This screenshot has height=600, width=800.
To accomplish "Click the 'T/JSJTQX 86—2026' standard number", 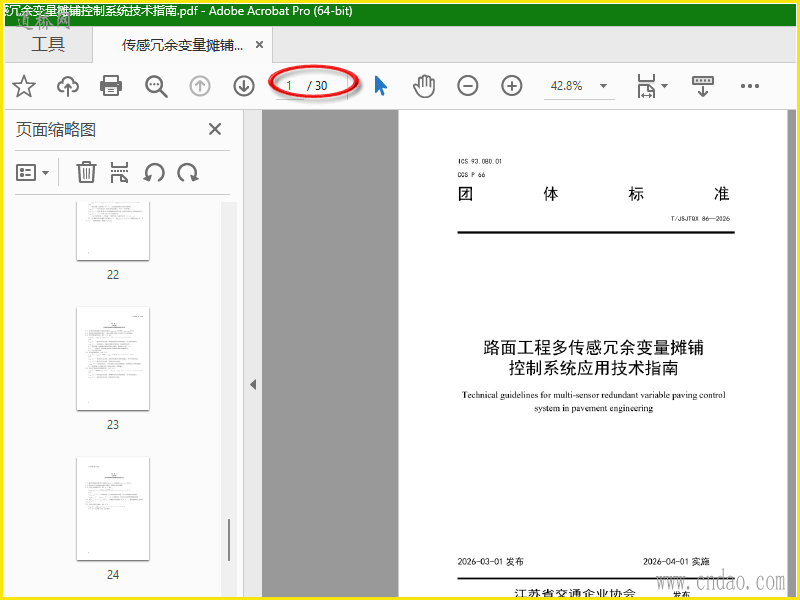I will (x=700, y=218).
